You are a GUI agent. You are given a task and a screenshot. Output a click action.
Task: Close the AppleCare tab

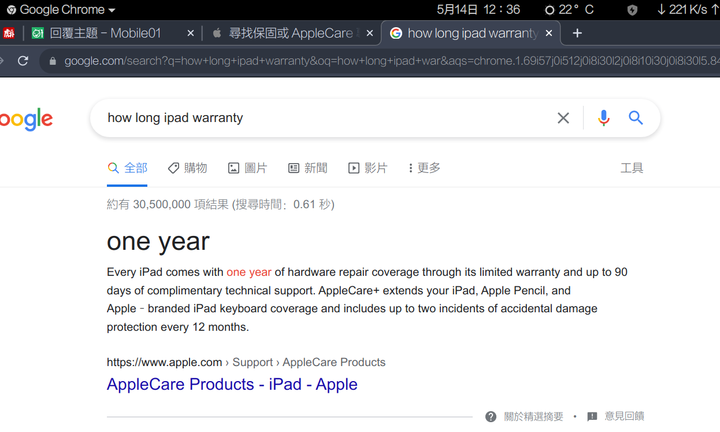click(x=370, y=33)
